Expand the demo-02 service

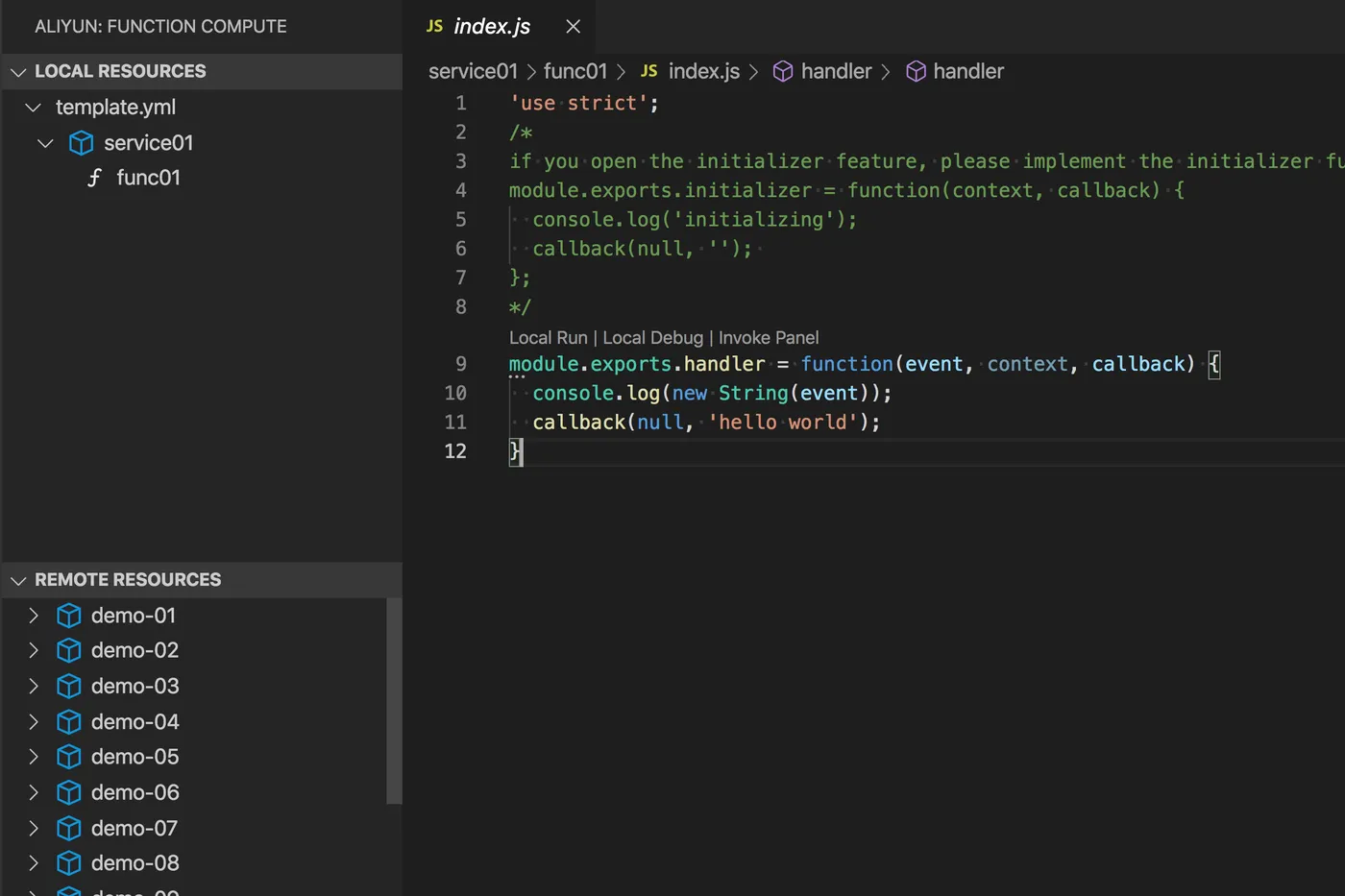(34, 651)
